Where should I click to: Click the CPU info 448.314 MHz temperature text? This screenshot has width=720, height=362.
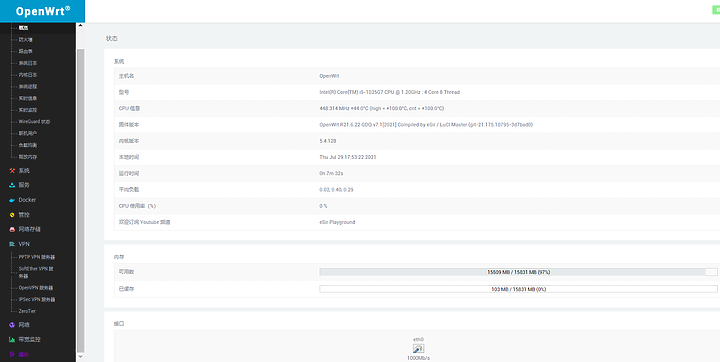(382, 108)
